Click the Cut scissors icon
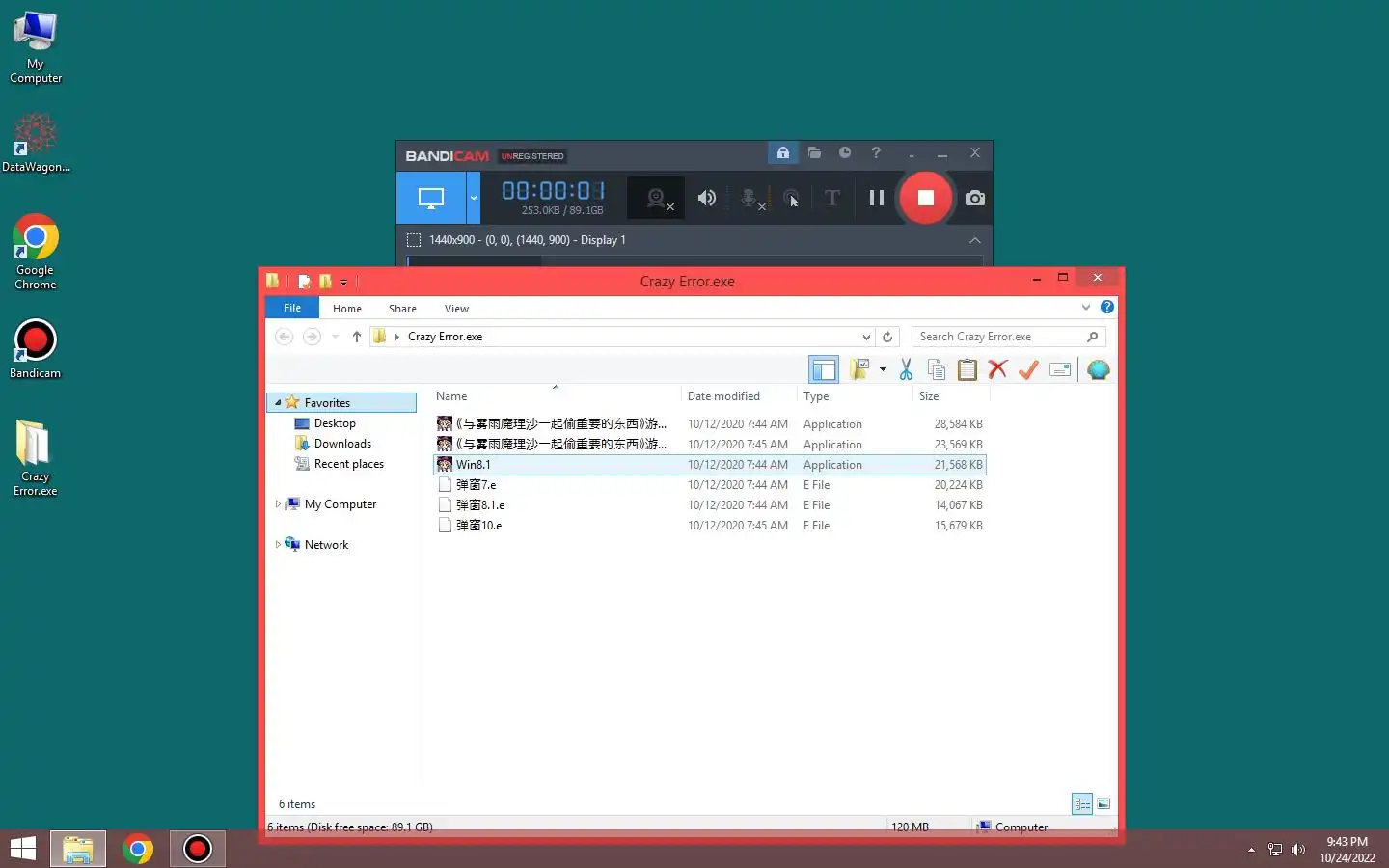The height and width of the screenshot is (868, 1389). (907, 369)
